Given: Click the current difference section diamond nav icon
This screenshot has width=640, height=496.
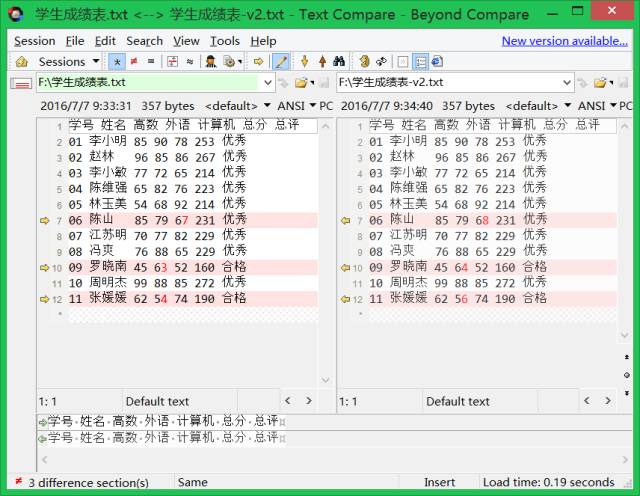Looking at the screenshot, I should click(627, 375).
